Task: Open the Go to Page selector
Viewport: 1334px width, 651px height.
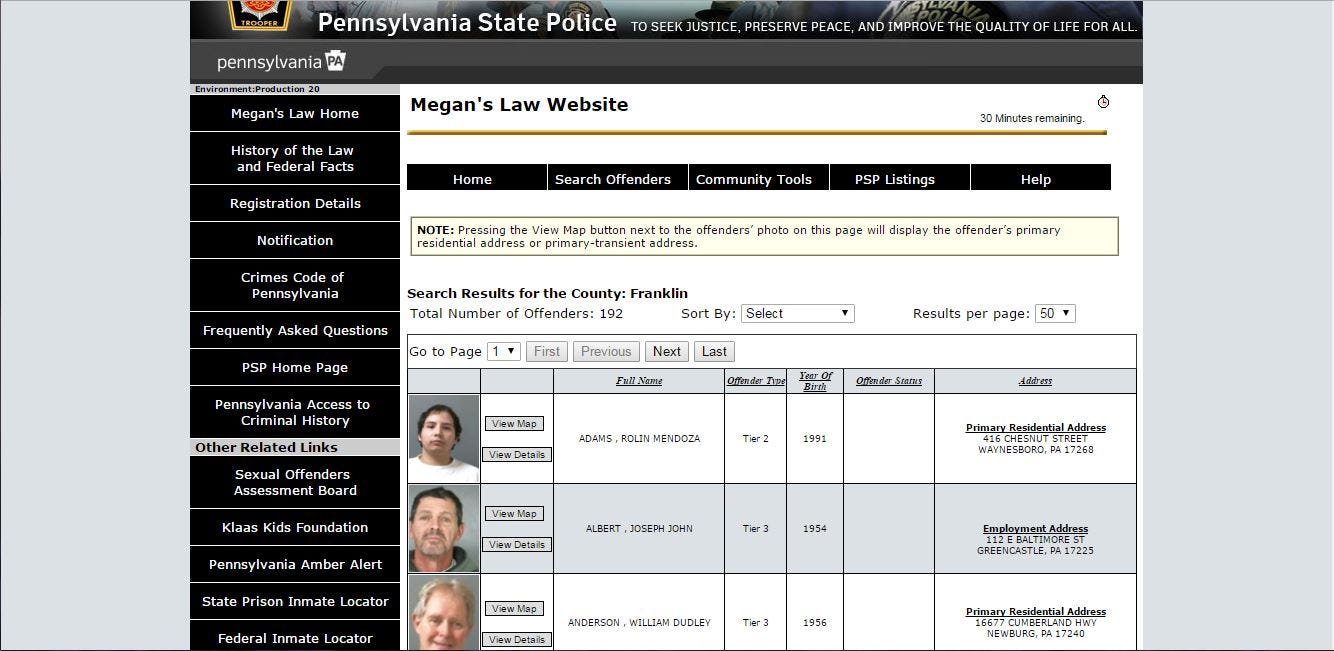Action: tap(504, 351)
